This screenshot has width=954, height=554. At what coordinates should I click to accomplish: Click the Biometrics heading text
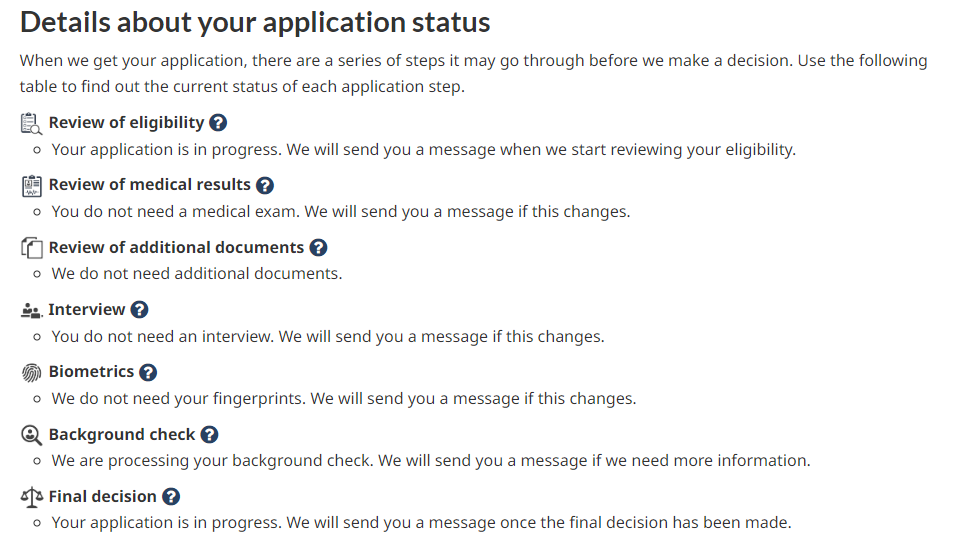click(91, 372)
